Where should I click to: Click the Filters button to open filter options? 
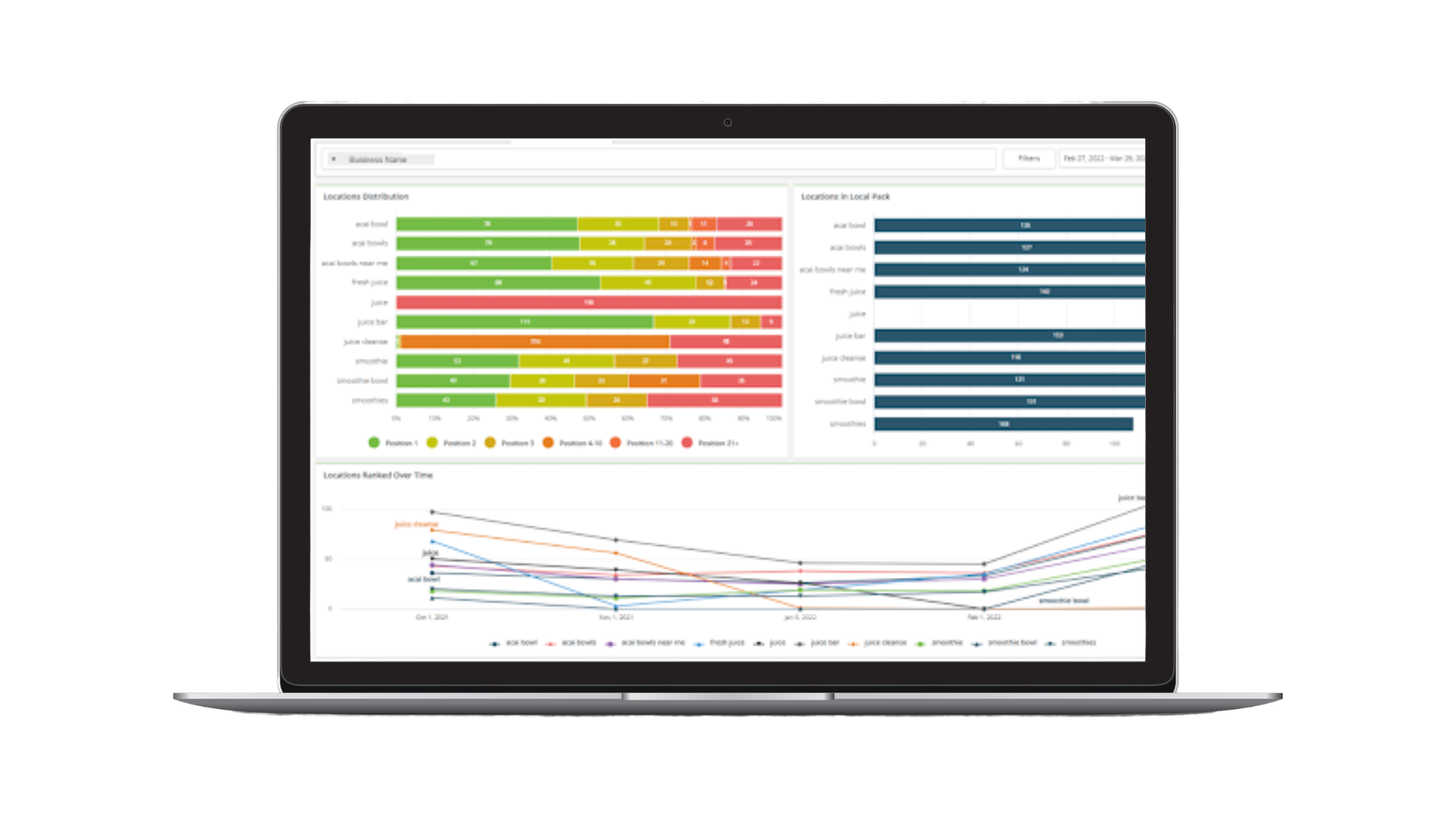coord(1029,158)
